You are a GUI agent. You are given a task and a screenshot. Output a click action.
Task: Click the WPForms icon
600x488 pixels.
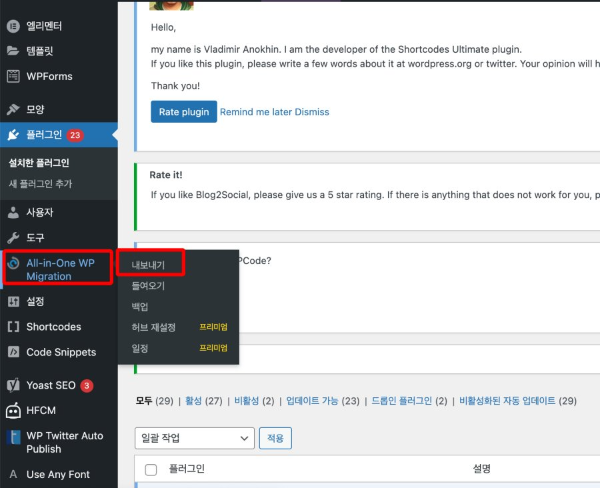pos(13,76)
